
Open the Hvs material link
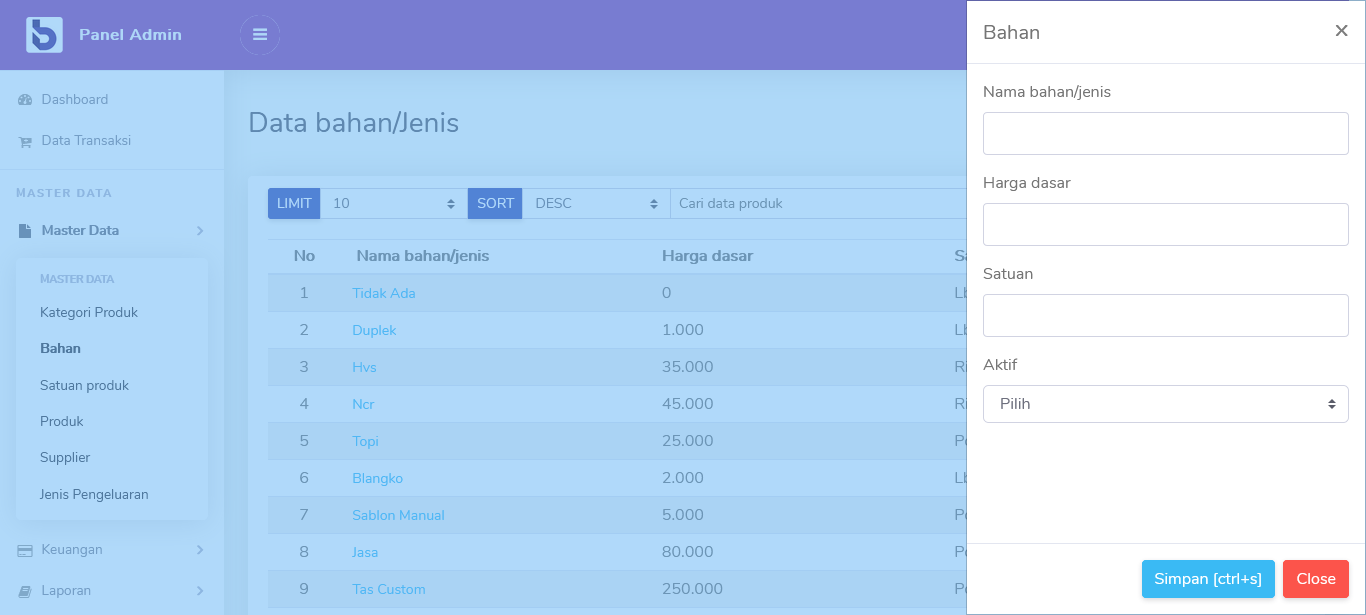pyautogui.click(x=364, y=367)
